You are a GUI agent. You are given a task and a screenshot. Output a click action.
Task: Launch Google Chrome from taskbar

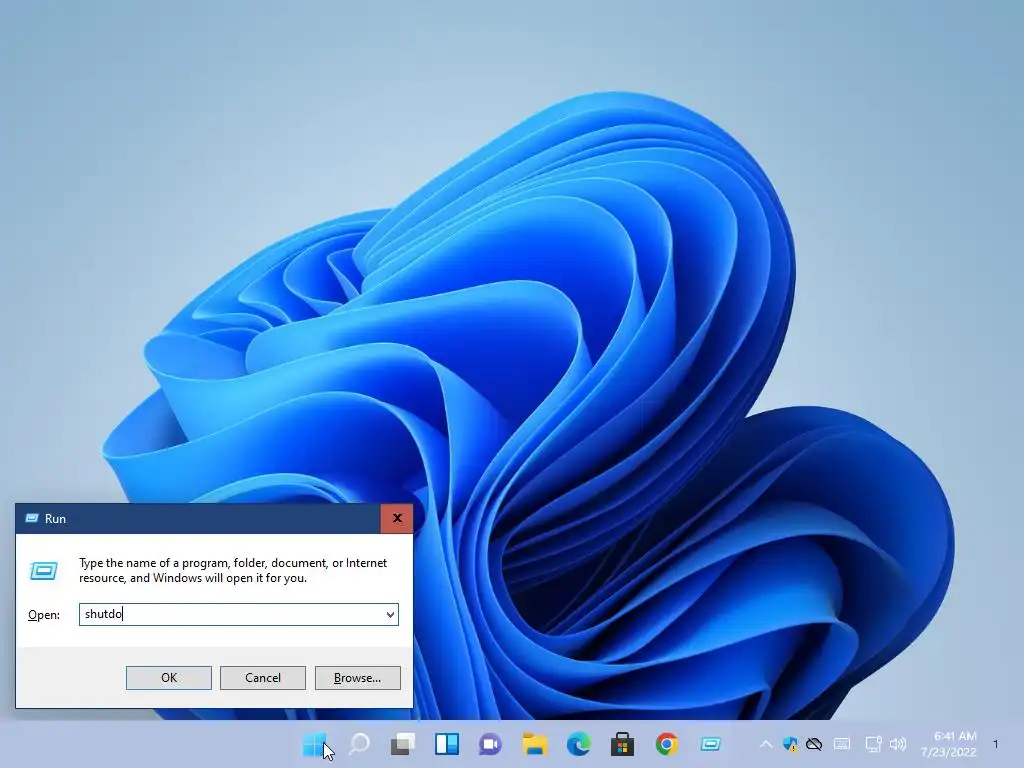pyautogui.click(x=666, y=744)
